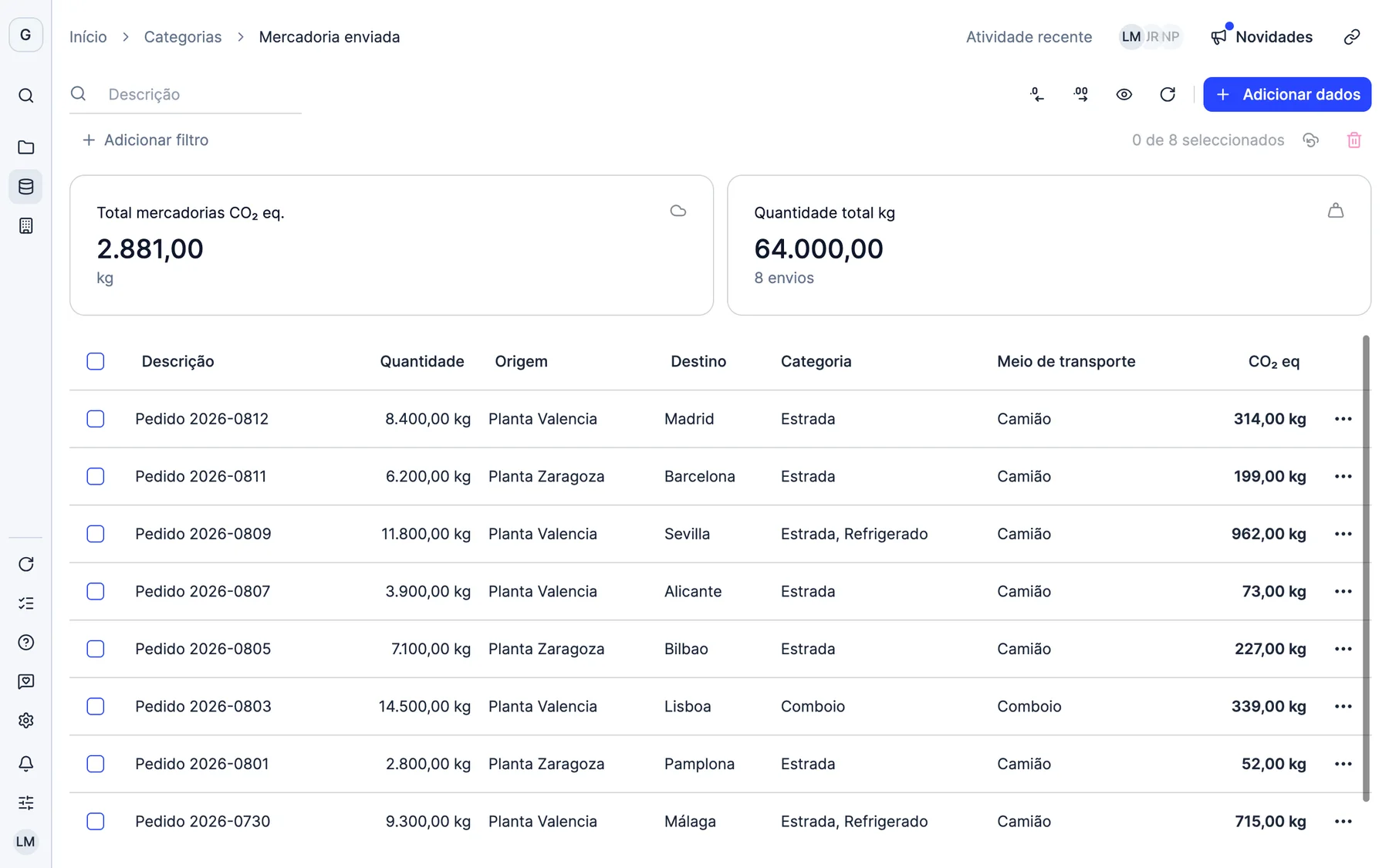Open the calculator icon in sidebar
Image resolution: width=1389 pixels, height=868 pixels.
[25, 226]
